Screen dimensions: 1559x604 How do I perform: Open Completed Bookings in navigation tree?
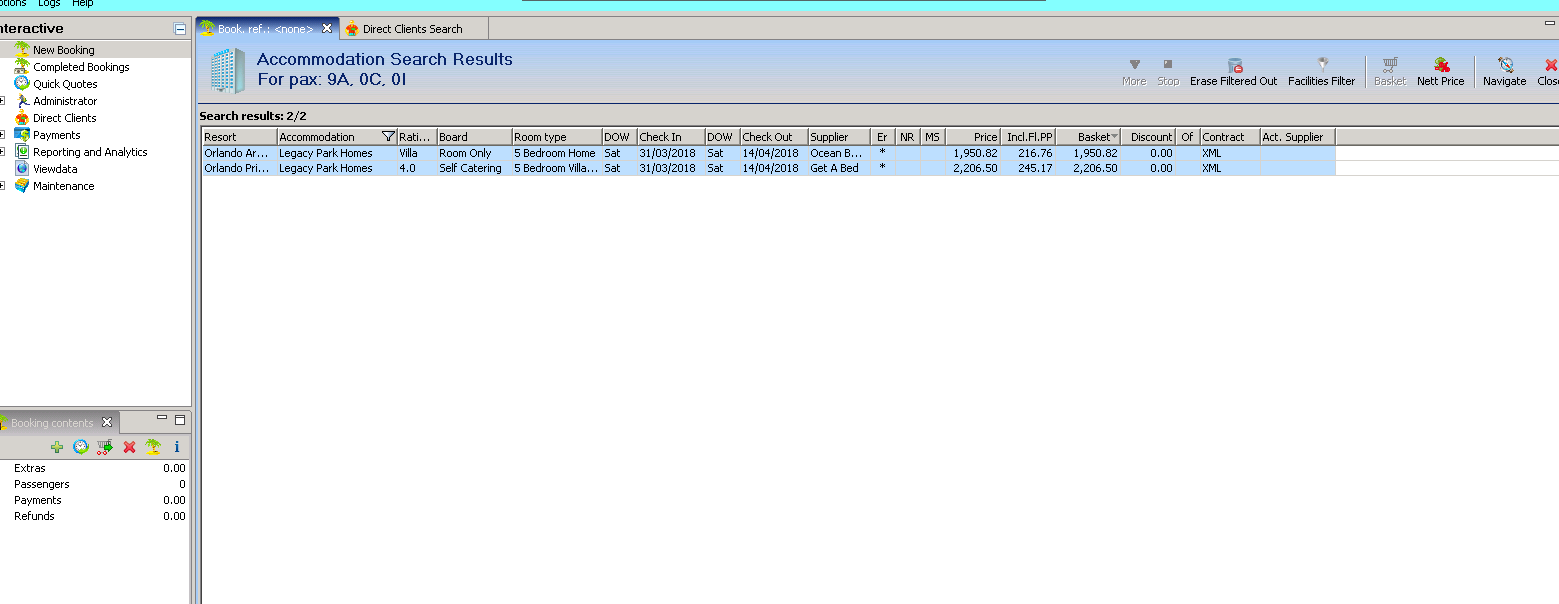click(81, 67)
